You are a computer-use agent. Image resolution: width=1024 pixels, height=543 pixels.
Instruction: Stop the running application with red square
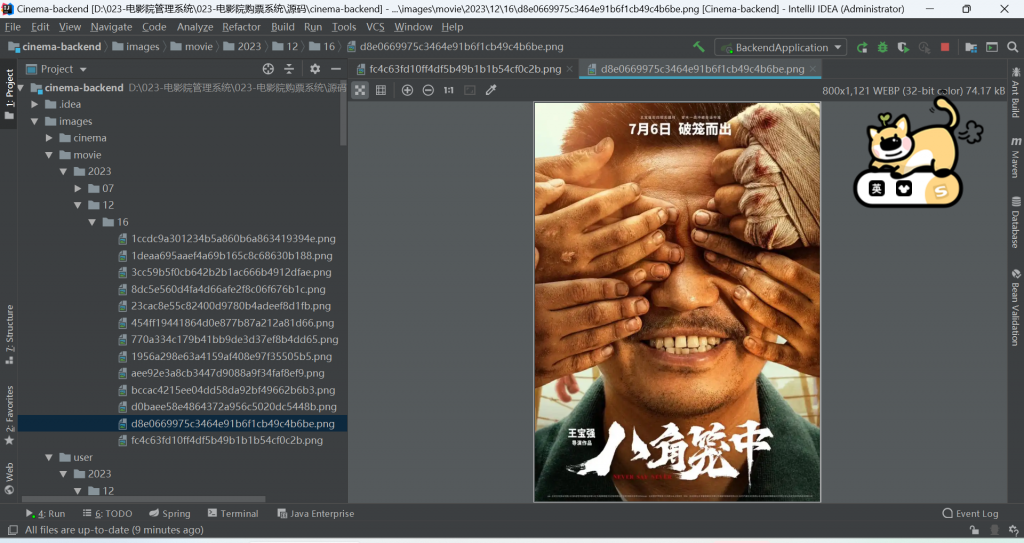[945, 47]
